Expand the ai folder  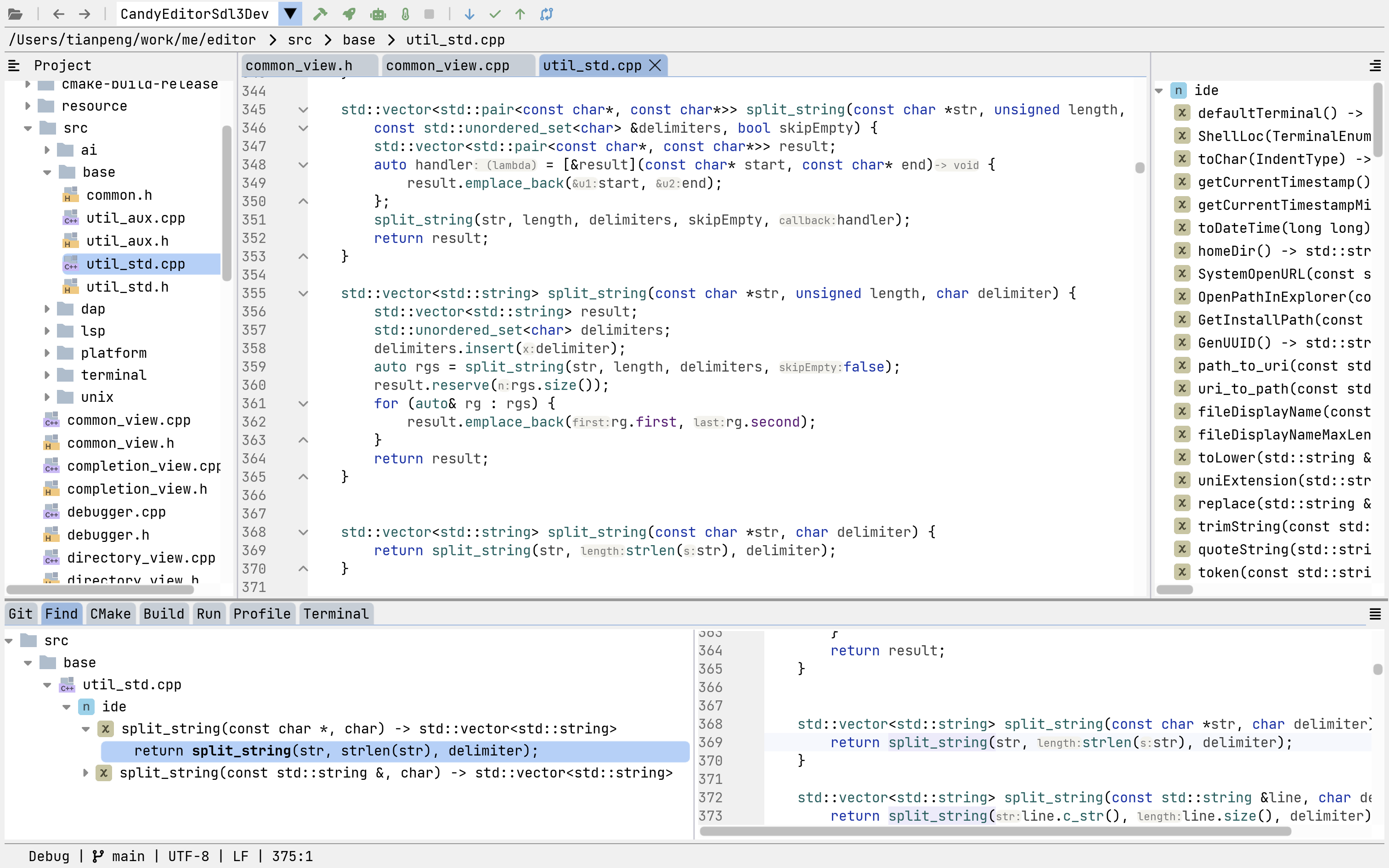coord(47,150)
